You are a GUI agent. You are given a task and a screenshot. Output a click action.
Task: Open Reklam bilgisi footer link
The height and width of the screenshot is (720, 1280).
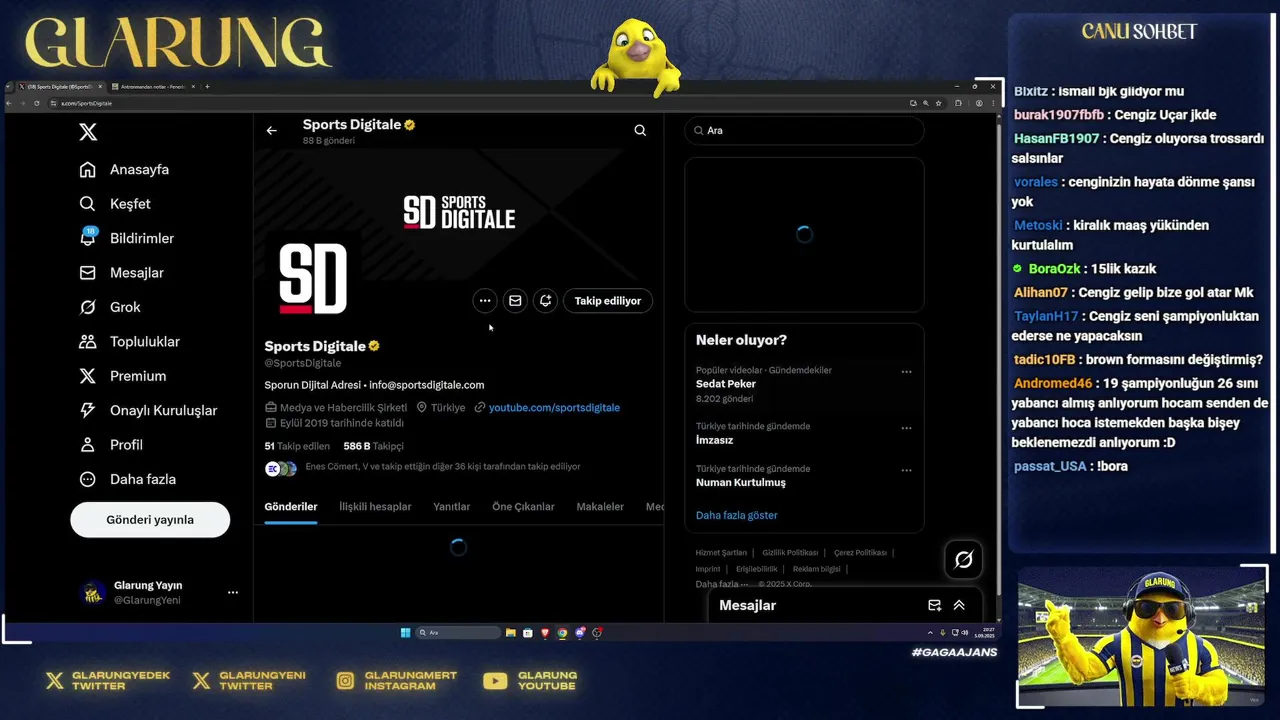coord(816,569)
